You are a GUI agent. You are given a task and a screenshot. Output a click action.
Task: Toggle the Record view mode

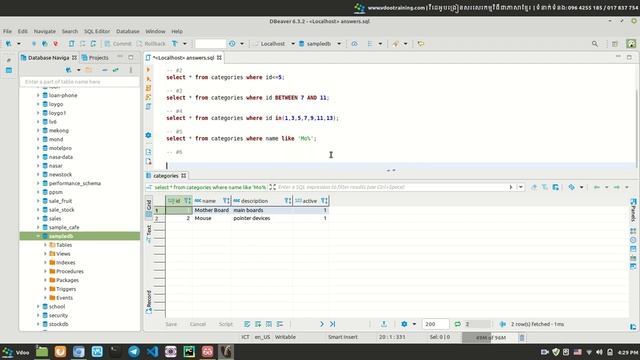tap(149, 301)
